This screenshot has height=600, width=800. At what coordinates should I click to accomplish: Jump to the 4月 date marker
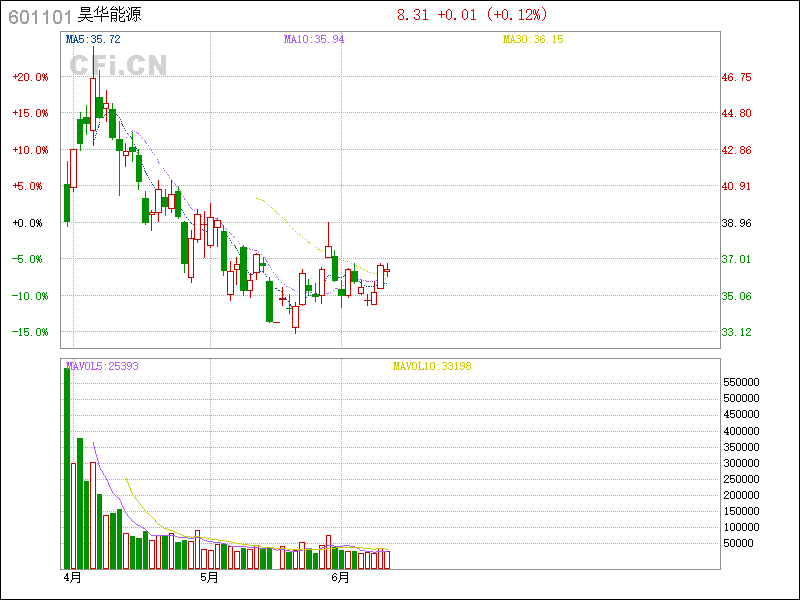(71, 578)
